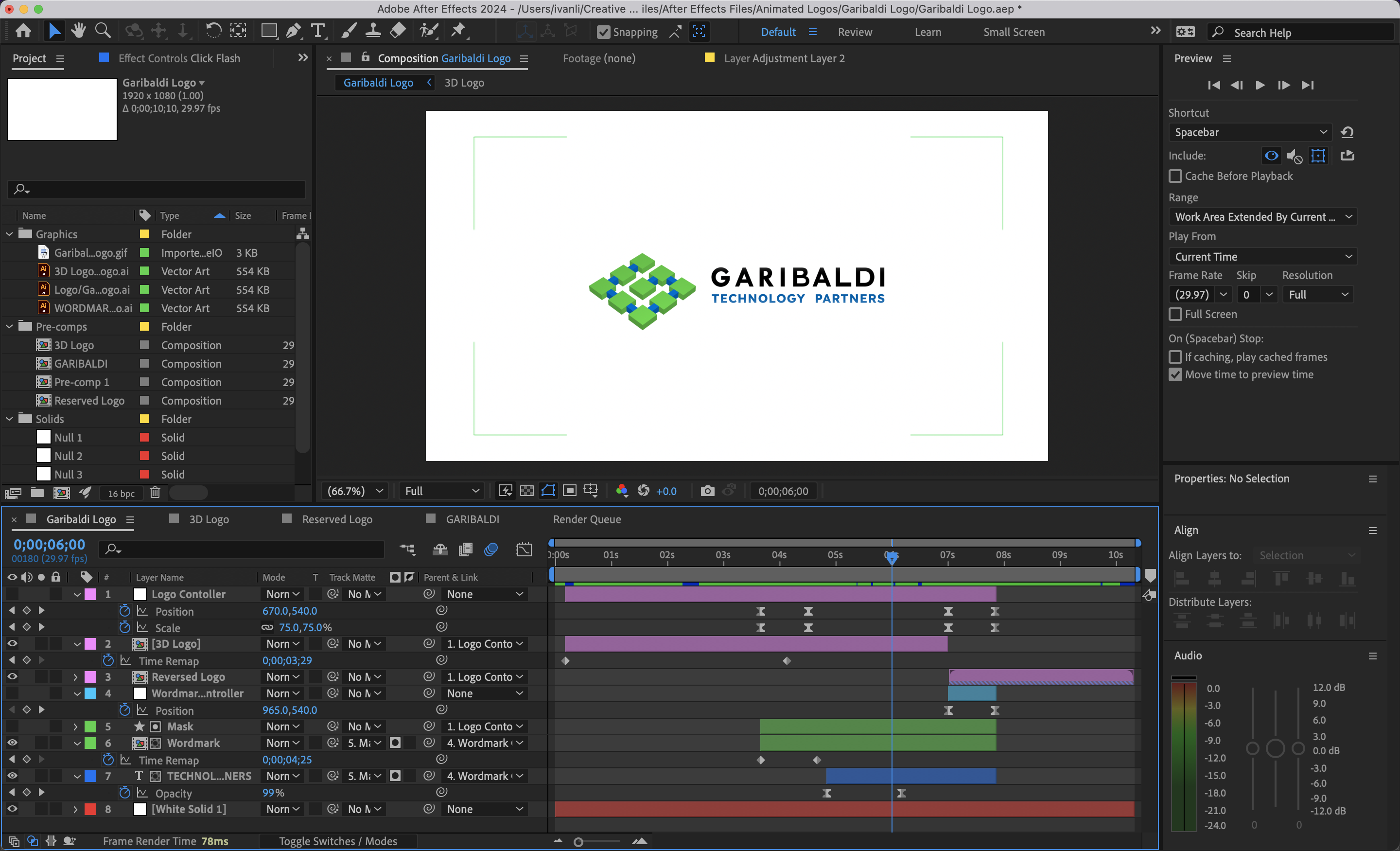Click the snapshot camera icon
Image resolution: width=1400 pixels, height=851 pixels.
pos(707,491)
